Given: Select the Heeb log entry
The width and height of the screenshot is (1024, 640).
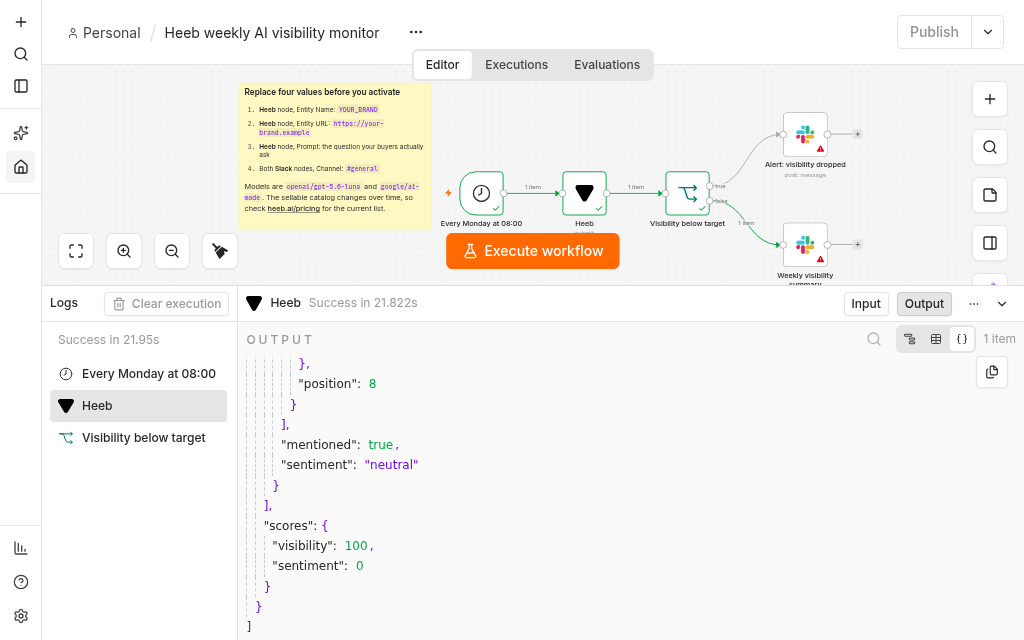Looking at the screenshot, I should (138, 406).
